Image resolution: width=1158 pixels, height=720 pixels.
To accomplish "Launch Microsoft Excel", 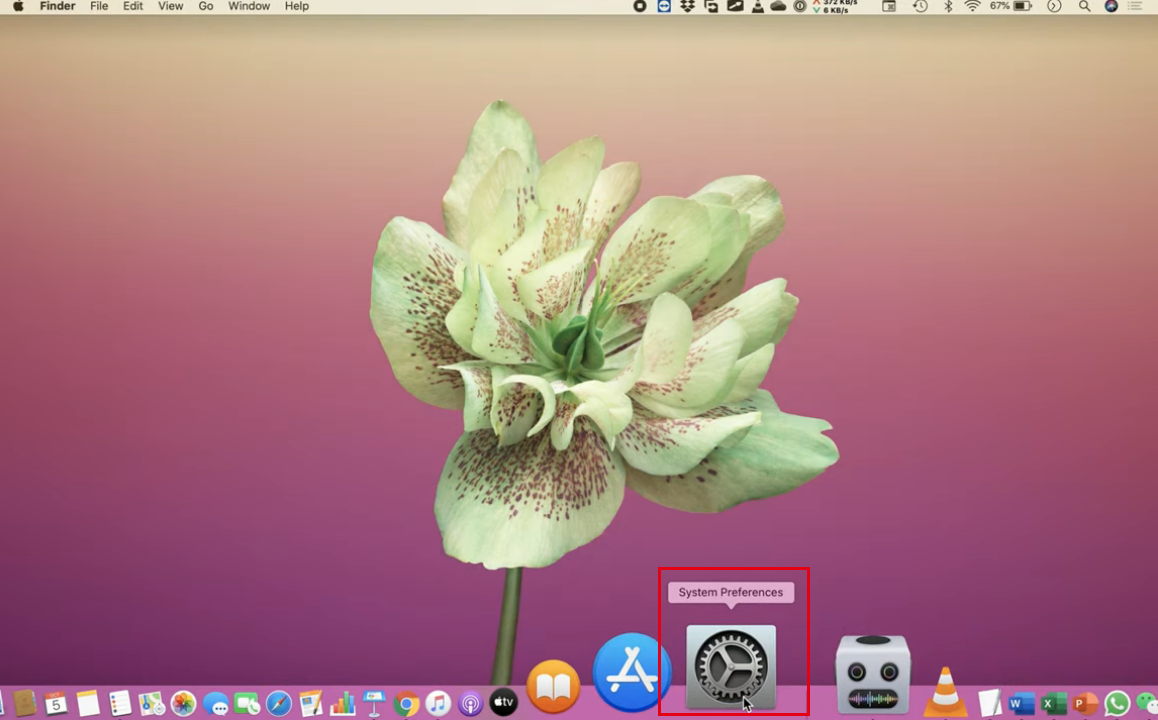I will [1053, 703].
